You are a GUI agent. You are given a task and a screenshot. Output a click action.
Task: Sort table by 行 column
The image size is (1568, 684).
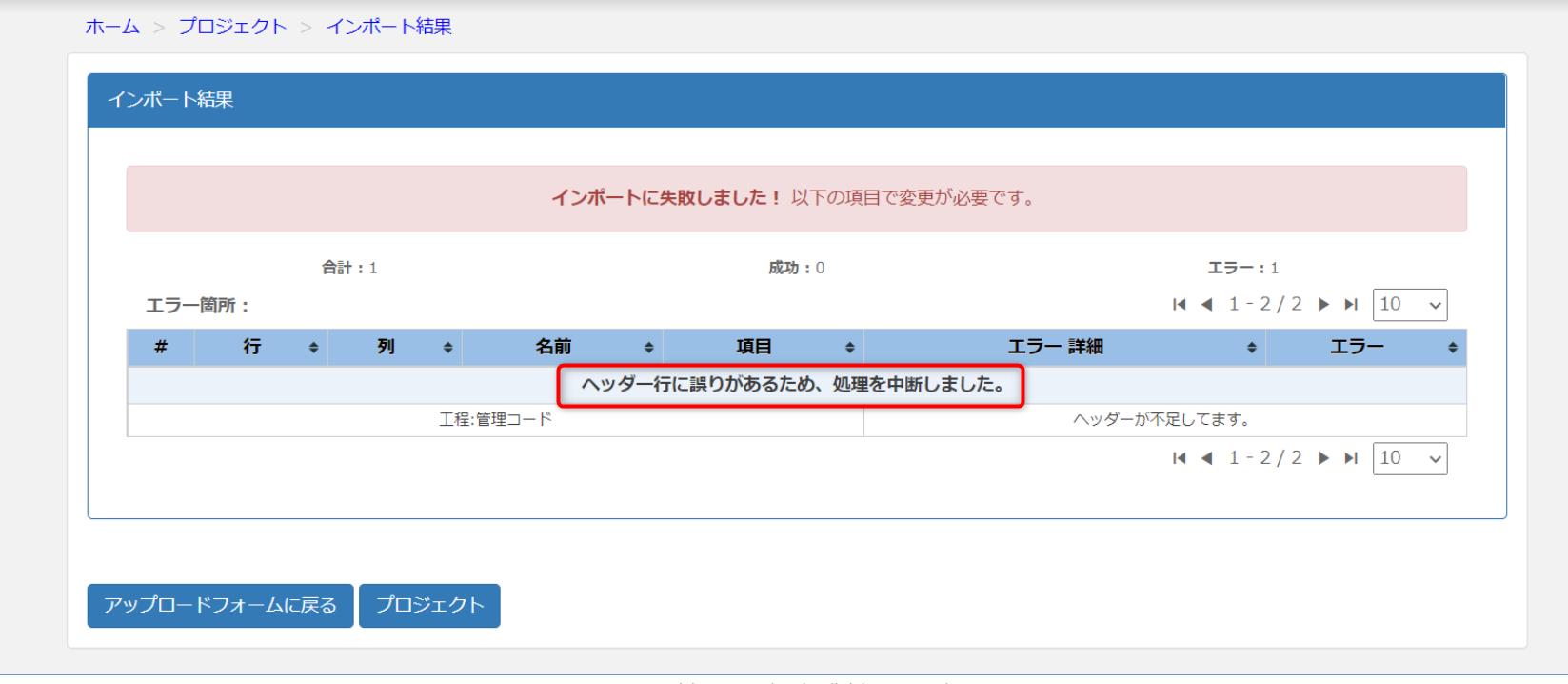click(261, 348)
